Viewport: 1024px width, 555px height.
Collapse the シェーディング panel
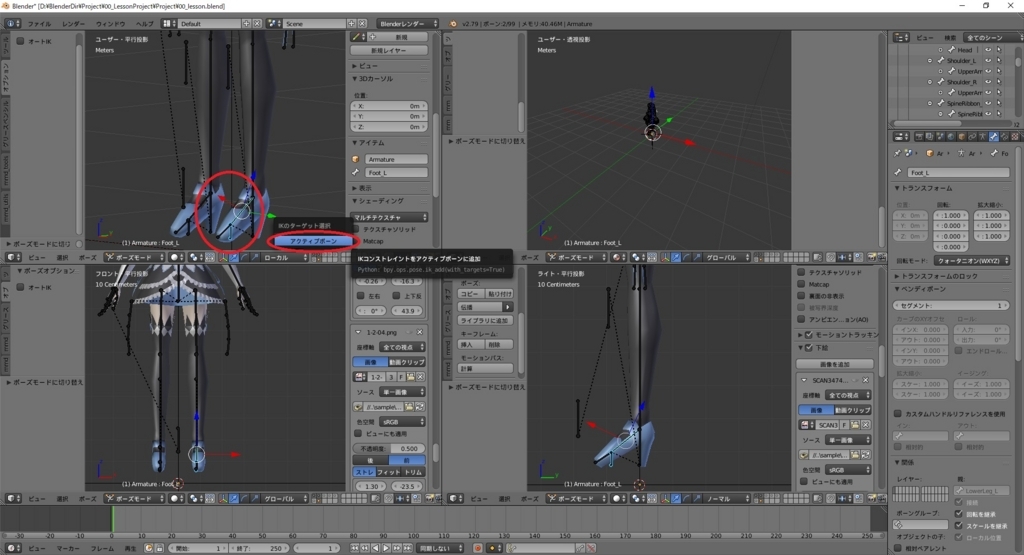click(379, 201)
